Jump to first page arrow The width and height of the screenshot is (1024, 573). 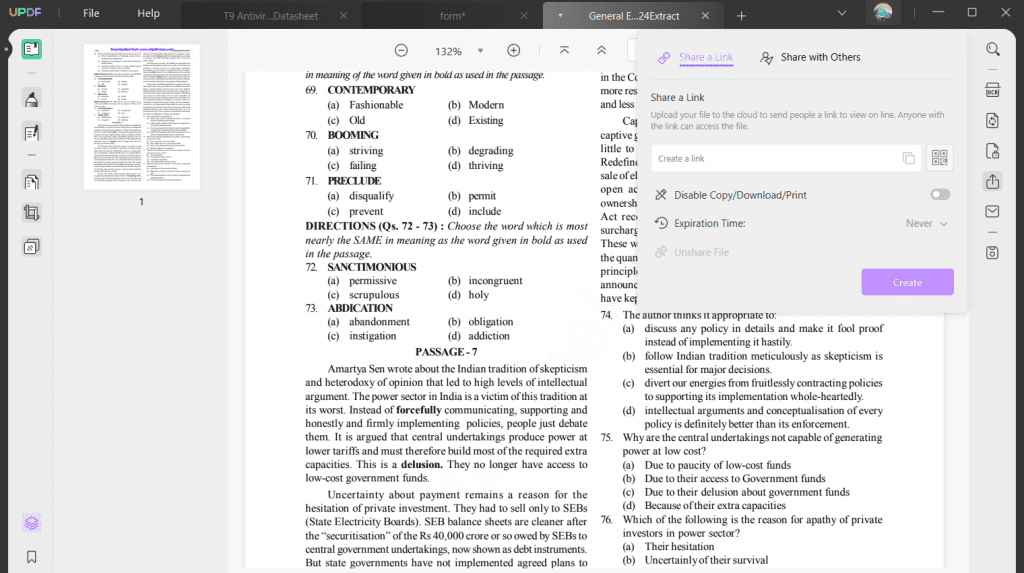click(564, 50)
